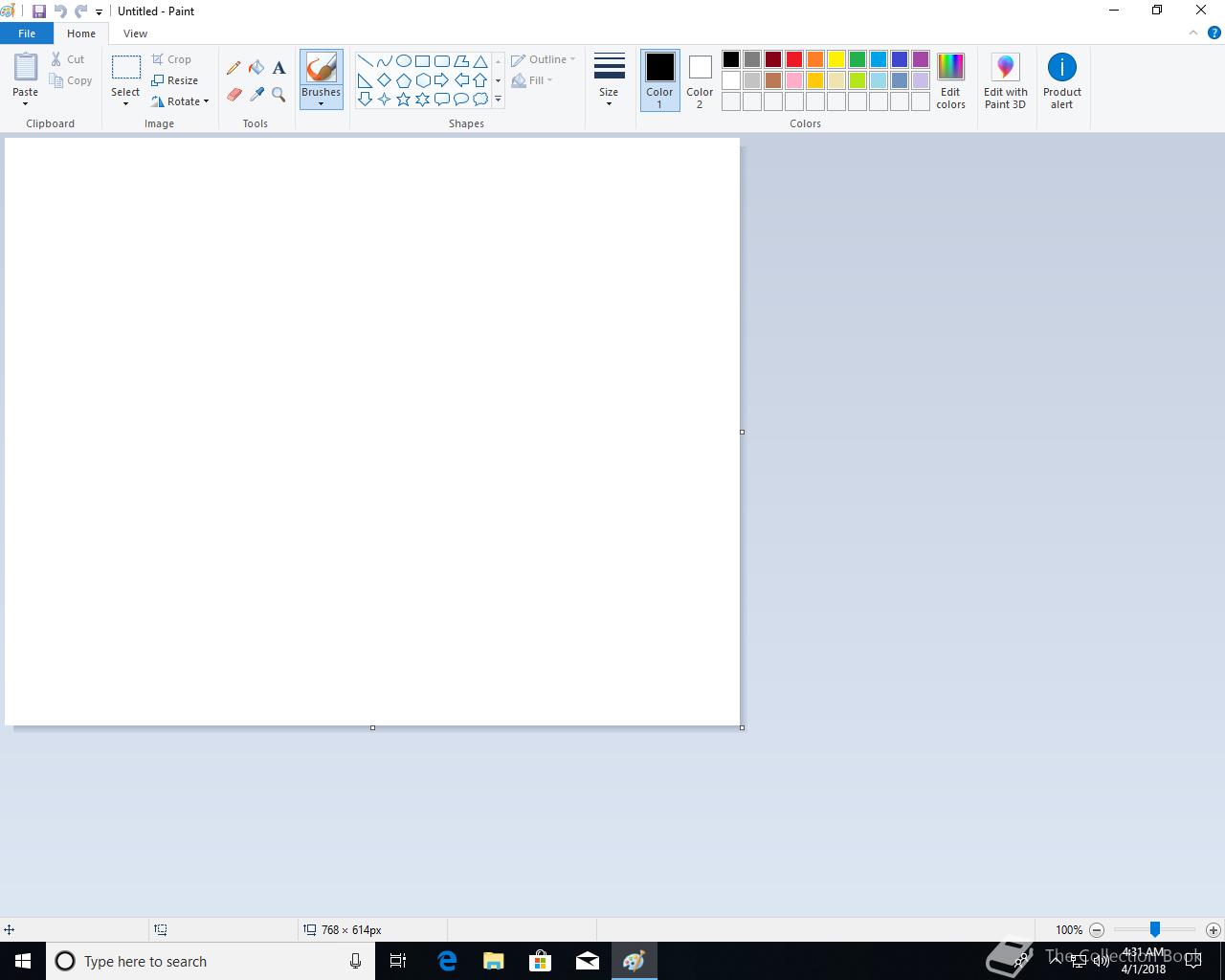Choose the Polygon shape
1225x980 pixels.
(x=460, y=61)
